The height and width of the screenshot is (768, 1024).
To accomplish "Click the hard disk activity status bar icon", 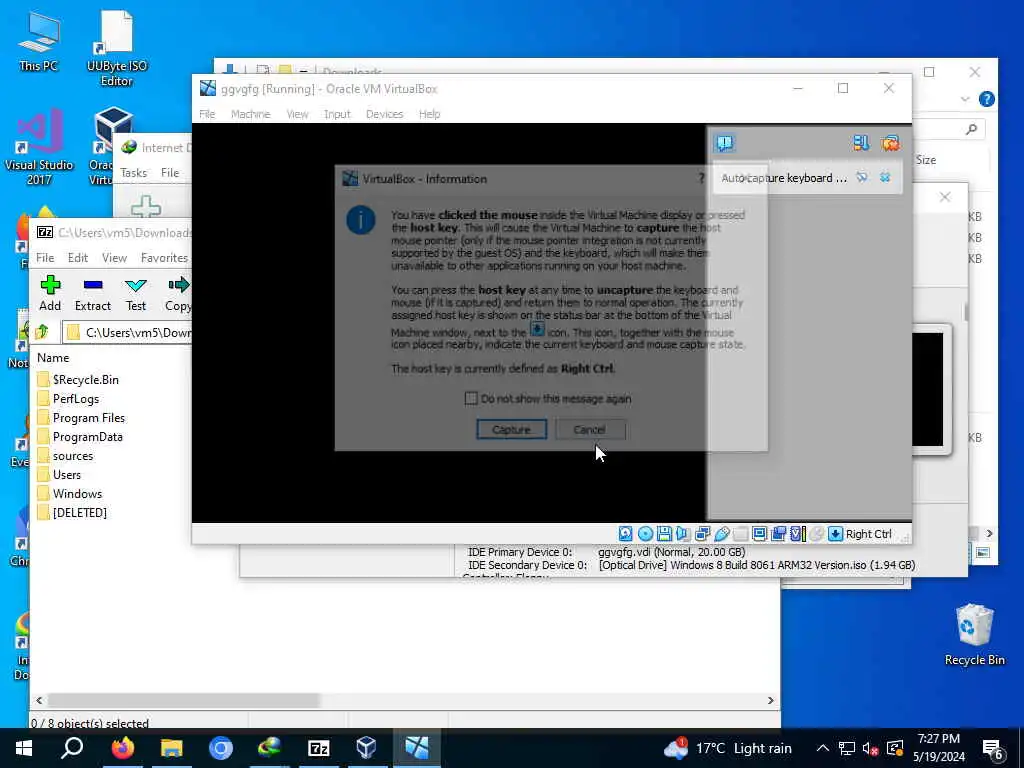I will (x=626, y=534).
